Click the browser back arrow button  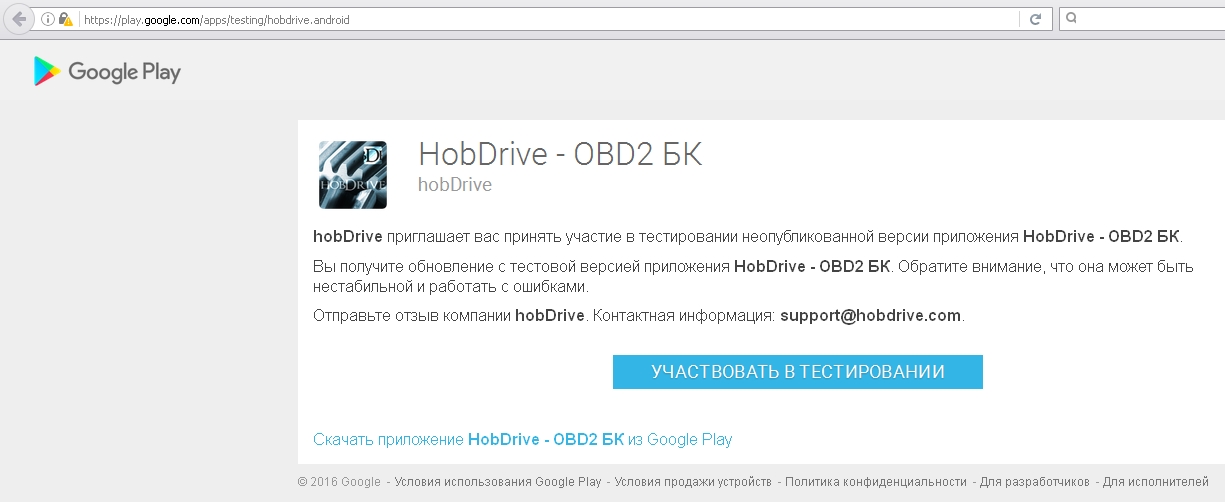tap(18, 19)
